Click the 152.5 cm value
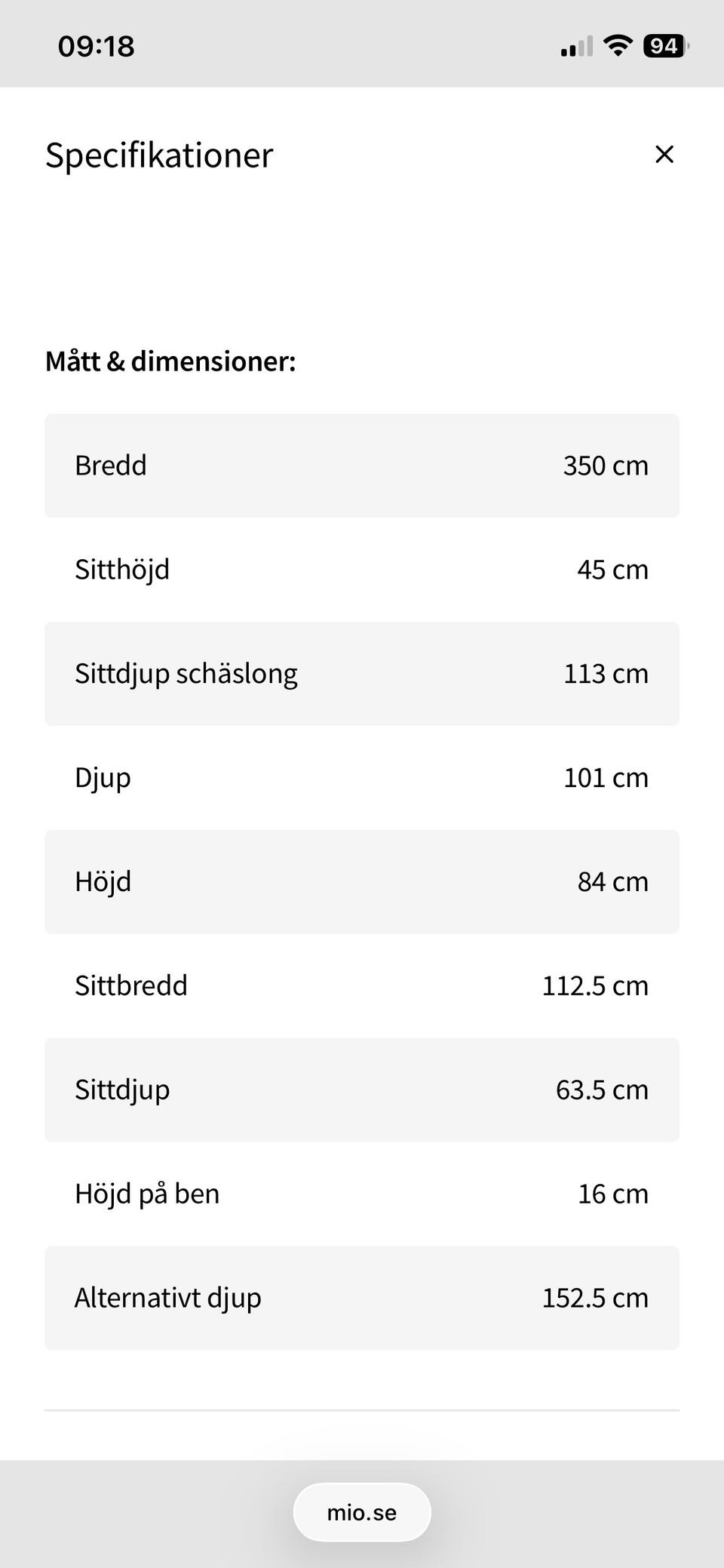Screen dimensions: 724x1568 pos(595,1299)
